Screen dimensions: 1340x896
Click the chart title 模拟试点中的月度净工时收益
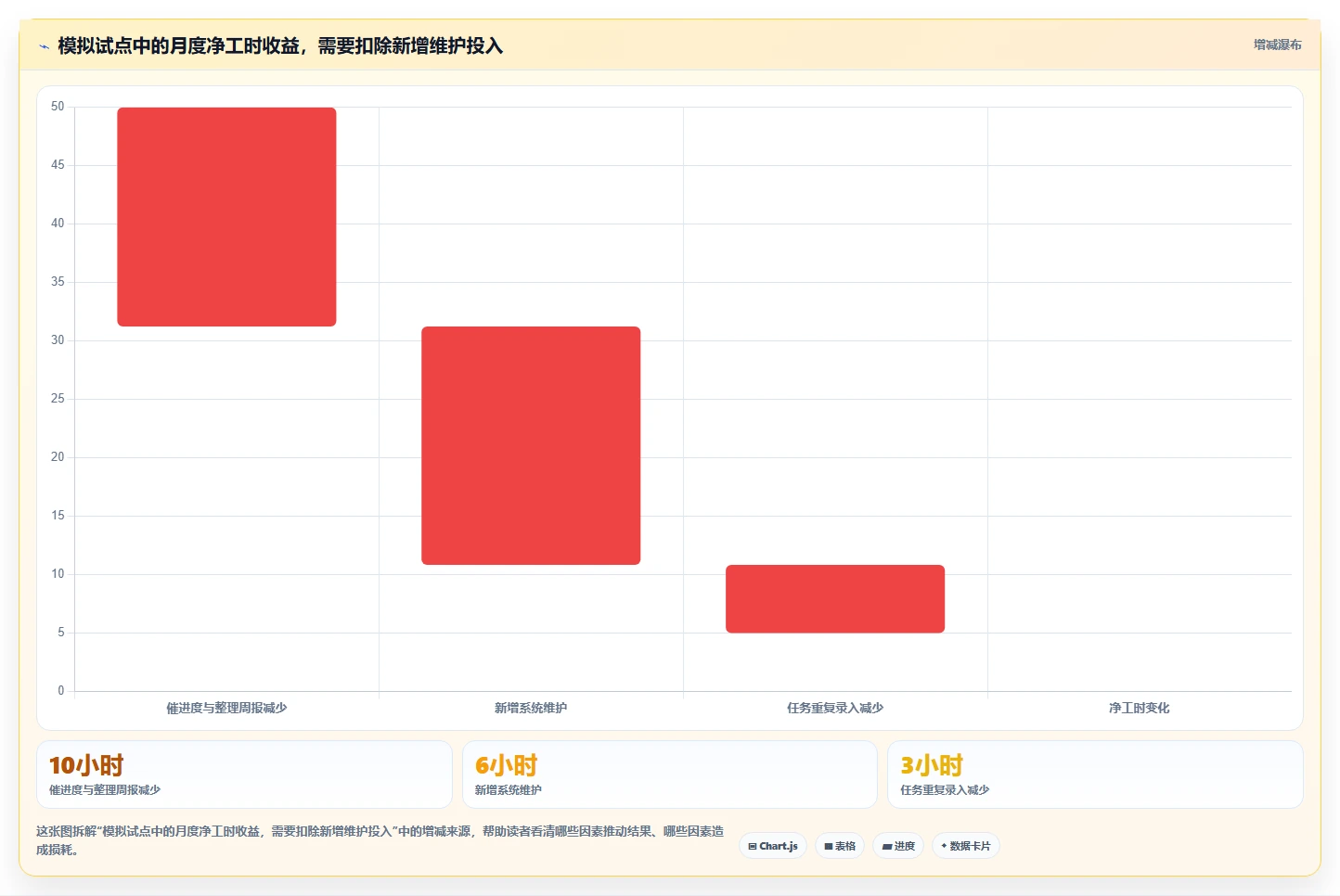[x=280, y=45]
